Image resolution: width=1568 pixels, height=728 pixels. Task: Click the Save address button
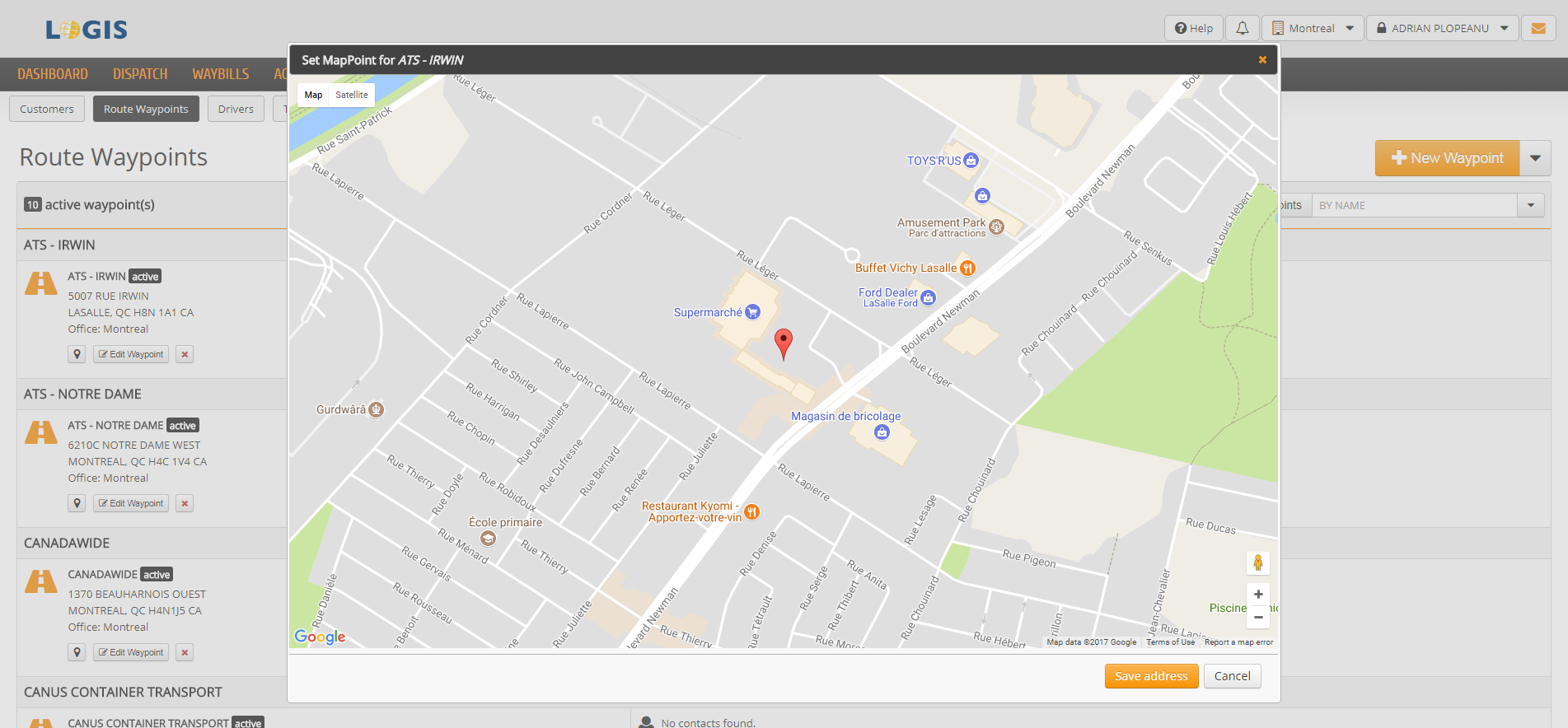pos(1151,676)
